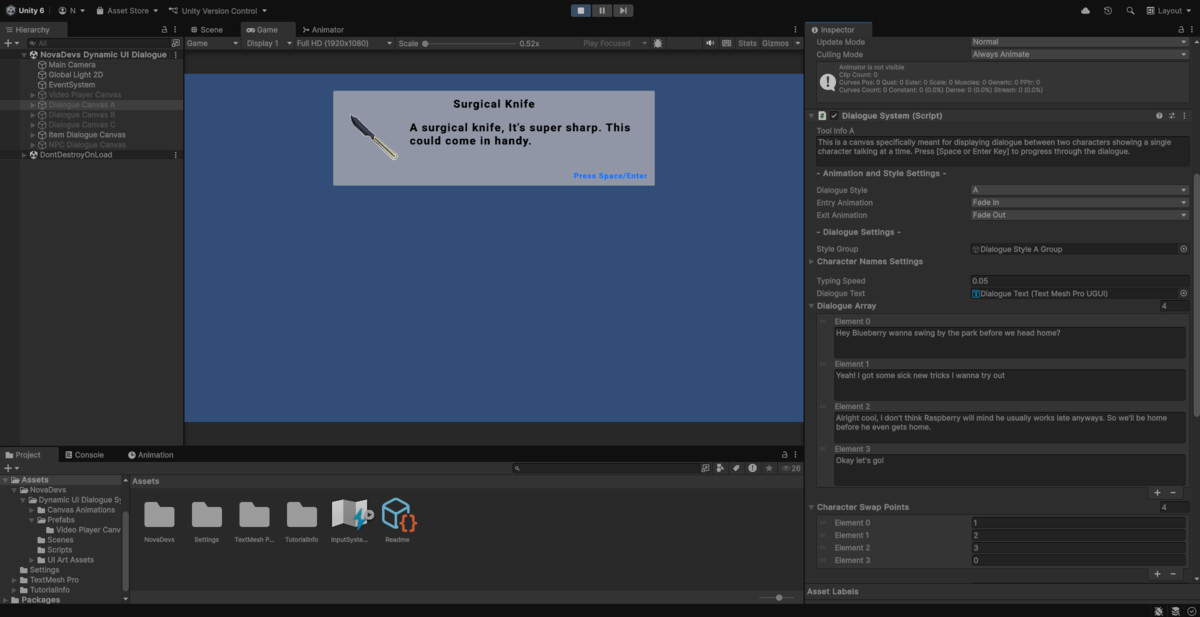Click the Play button to stop play mode
Screen dimensions: 1200x617
pos(580,10)
